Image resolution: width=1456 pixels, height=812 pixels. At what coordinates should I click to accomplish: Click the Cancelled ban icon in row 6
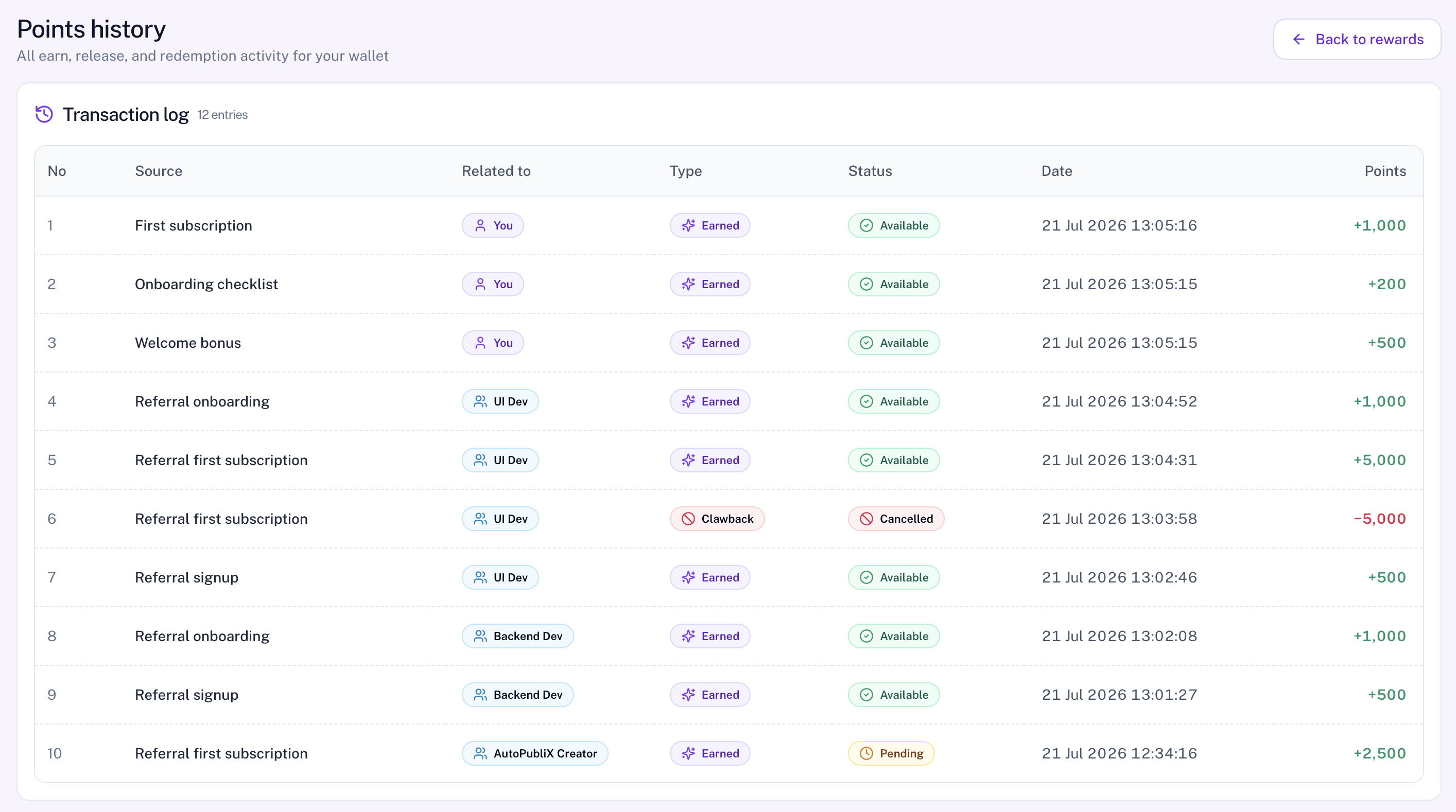pyautogui.click(x=866, y=519)
